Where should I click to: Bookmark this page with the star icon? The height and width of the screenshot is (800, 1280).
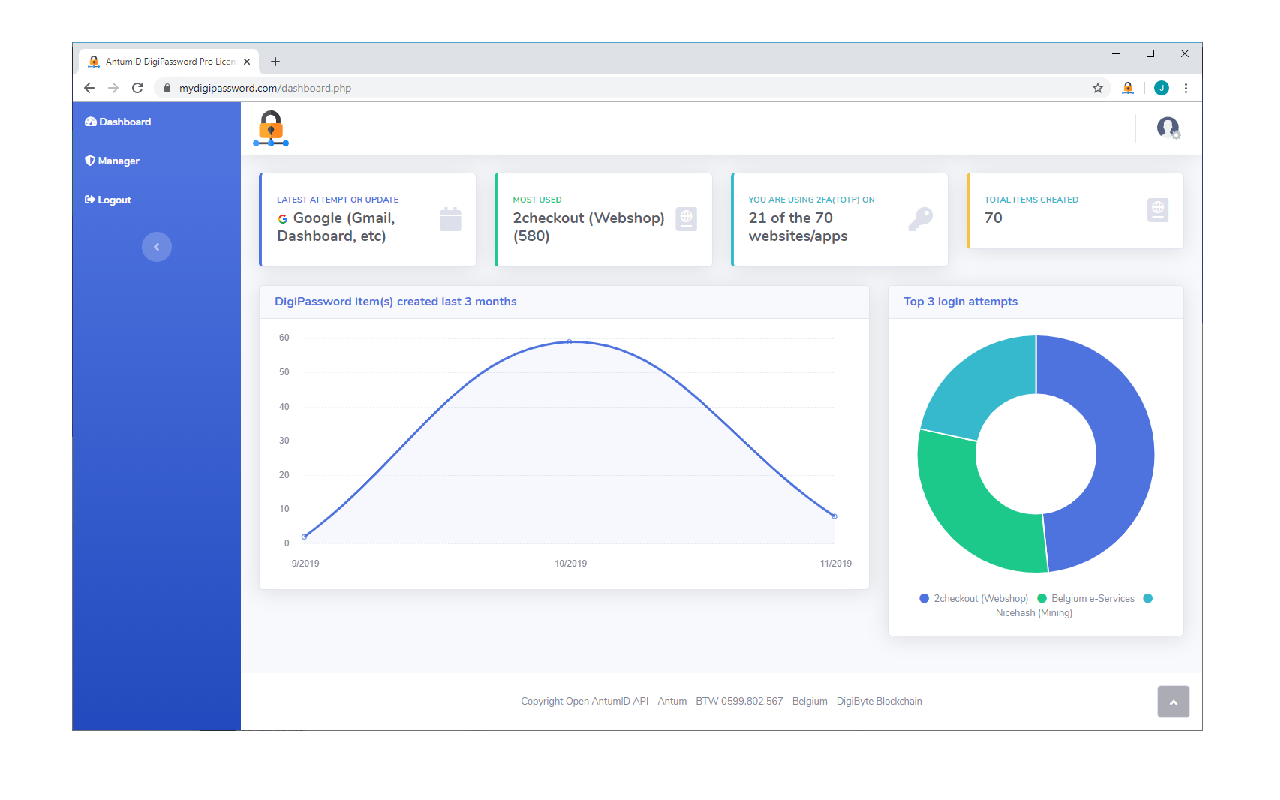click(1097, 88)
